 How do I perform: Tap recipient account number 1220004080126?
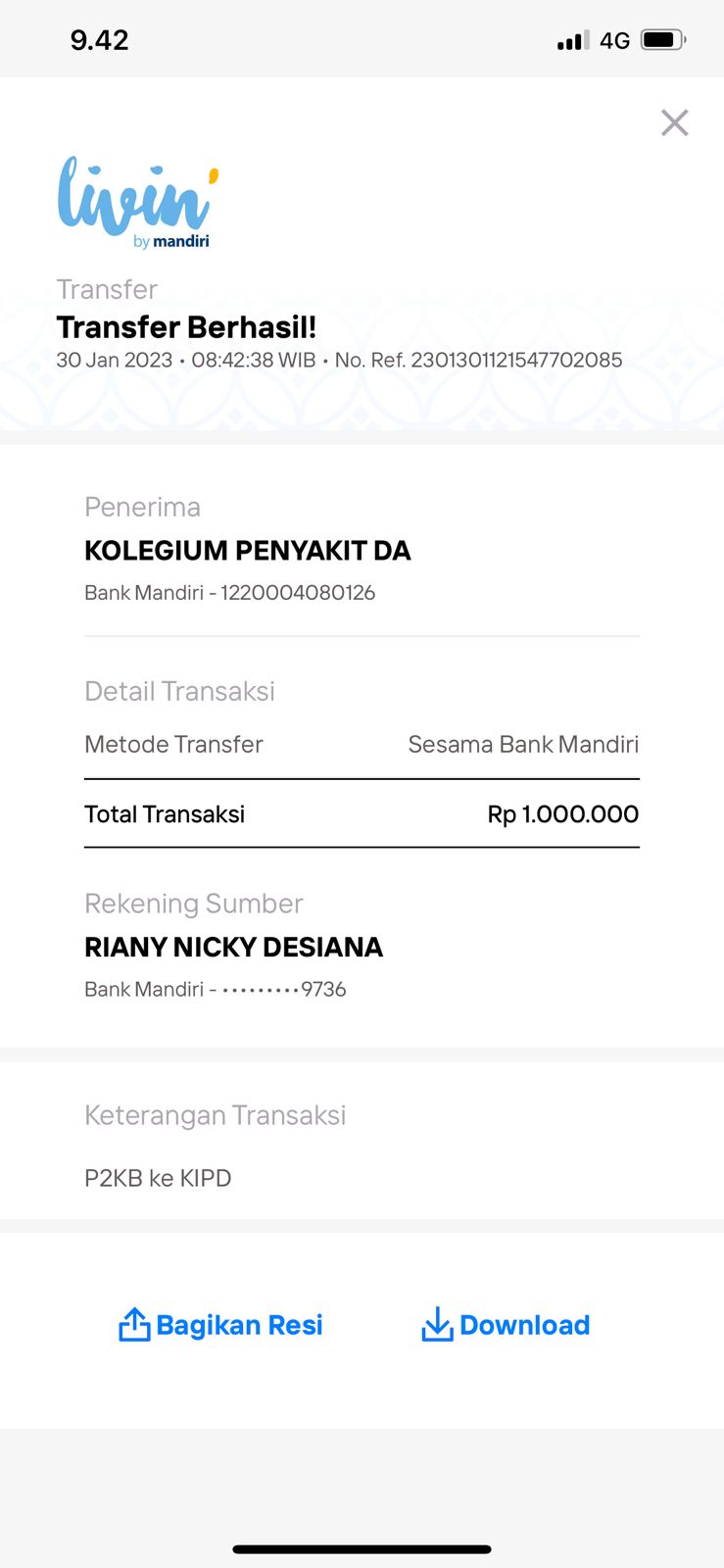coord(298,592)
